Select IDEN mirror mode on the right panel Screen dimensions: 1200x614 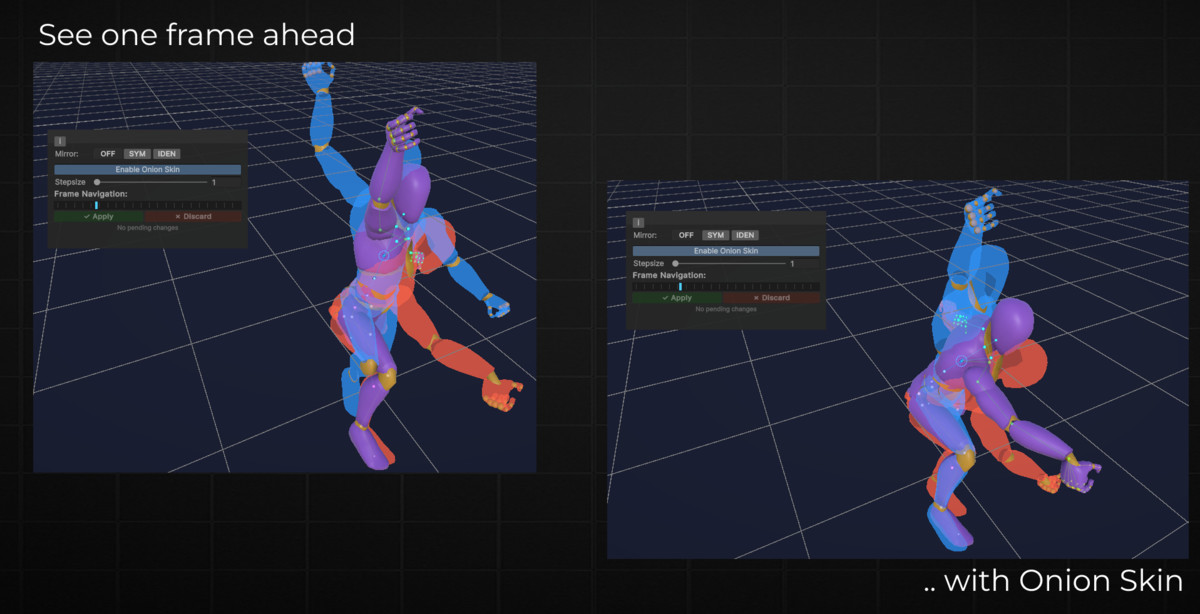[746, 235]
